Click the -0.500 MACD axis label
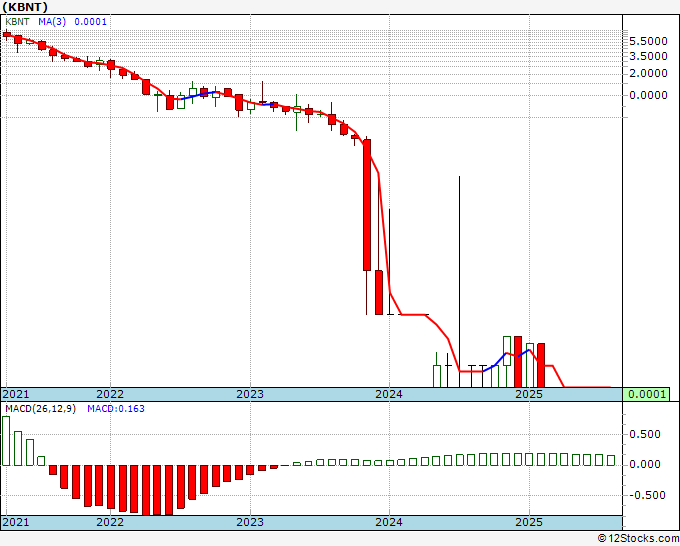The image size is (680, 546). 646,495
